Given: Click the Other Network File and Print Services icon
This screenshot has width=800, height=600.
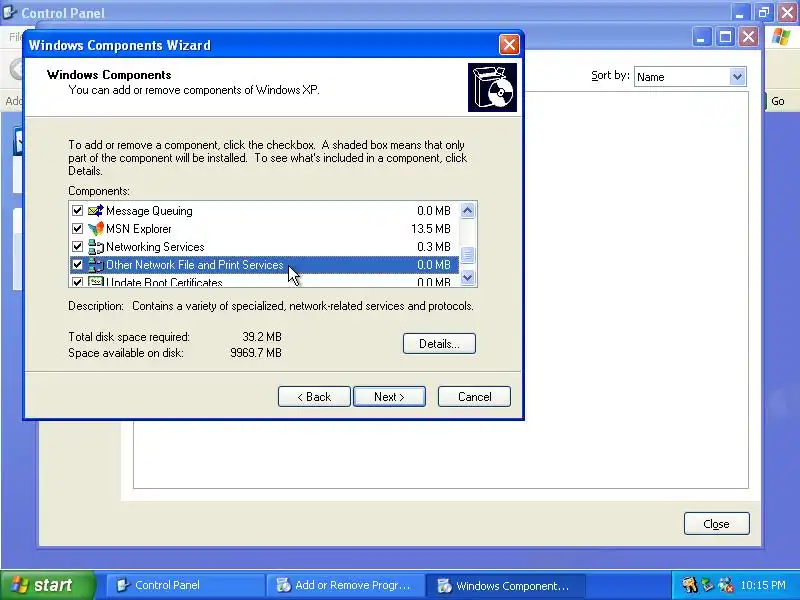Looking at the screenshot, I should pos(95,265).
